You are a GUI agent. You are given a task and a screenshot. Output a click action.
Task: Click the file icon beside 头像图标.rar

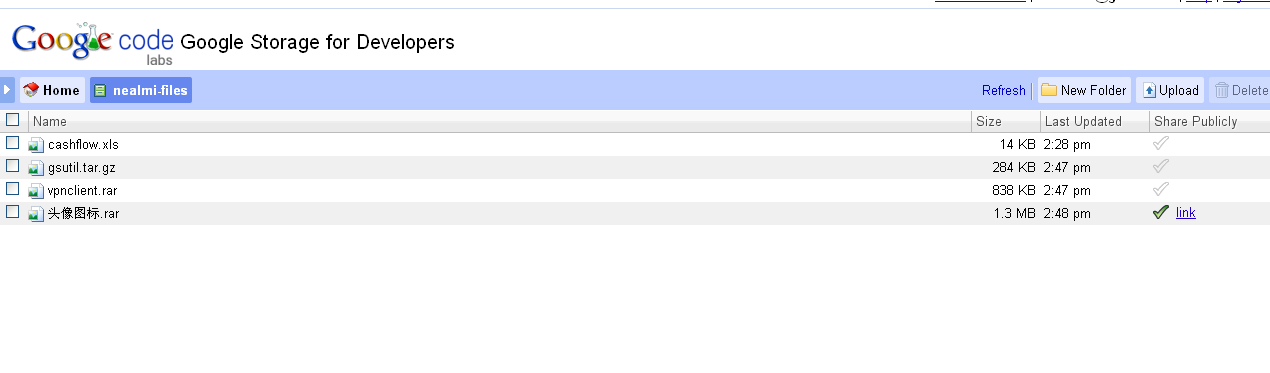click(x=36, y=214)
